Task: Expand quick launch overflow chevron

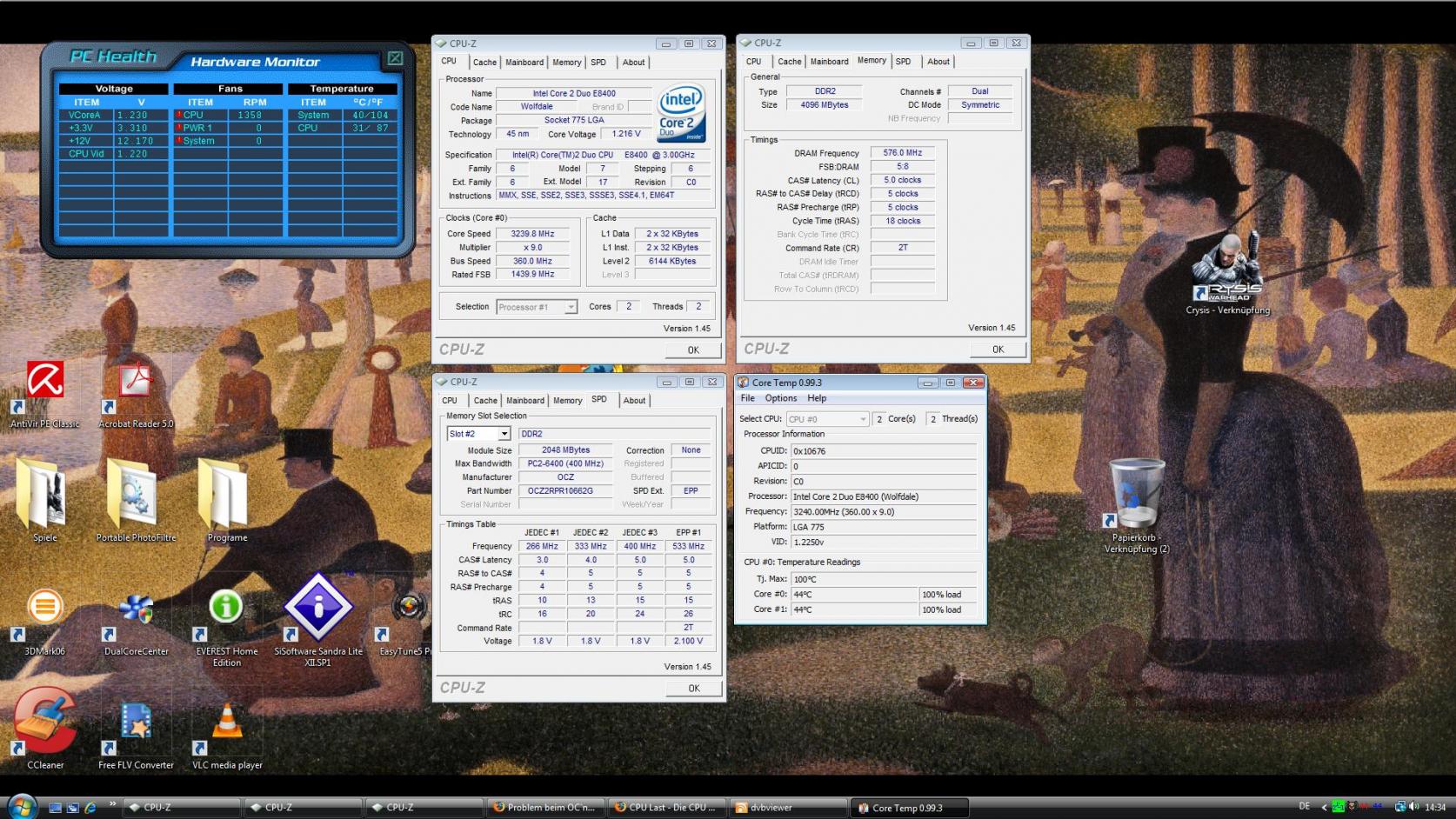Action: click(112, 804)
